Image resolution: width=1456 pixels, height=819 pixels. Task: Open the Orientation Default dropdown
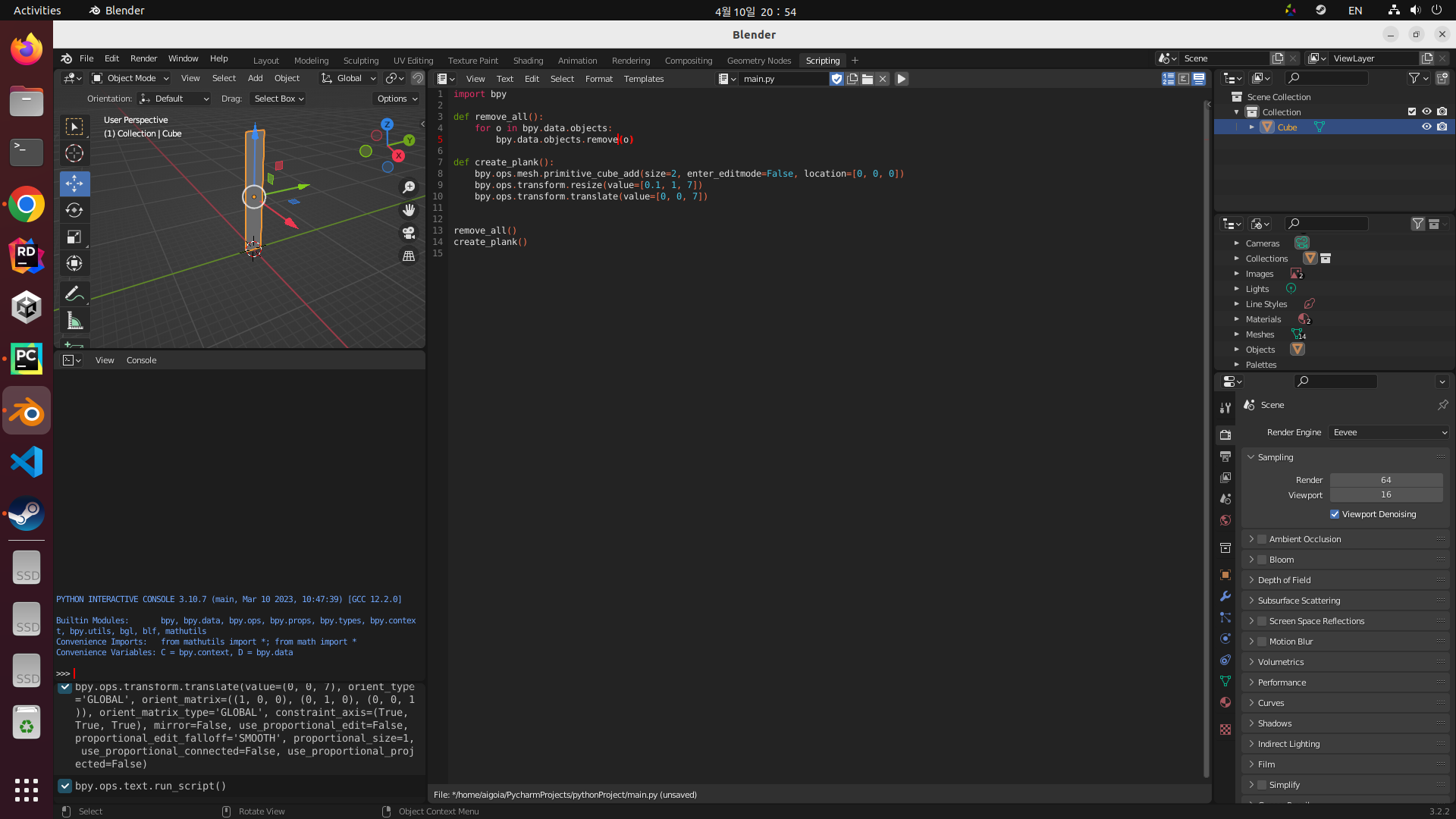pyautogui.click(x=174, y=99)
